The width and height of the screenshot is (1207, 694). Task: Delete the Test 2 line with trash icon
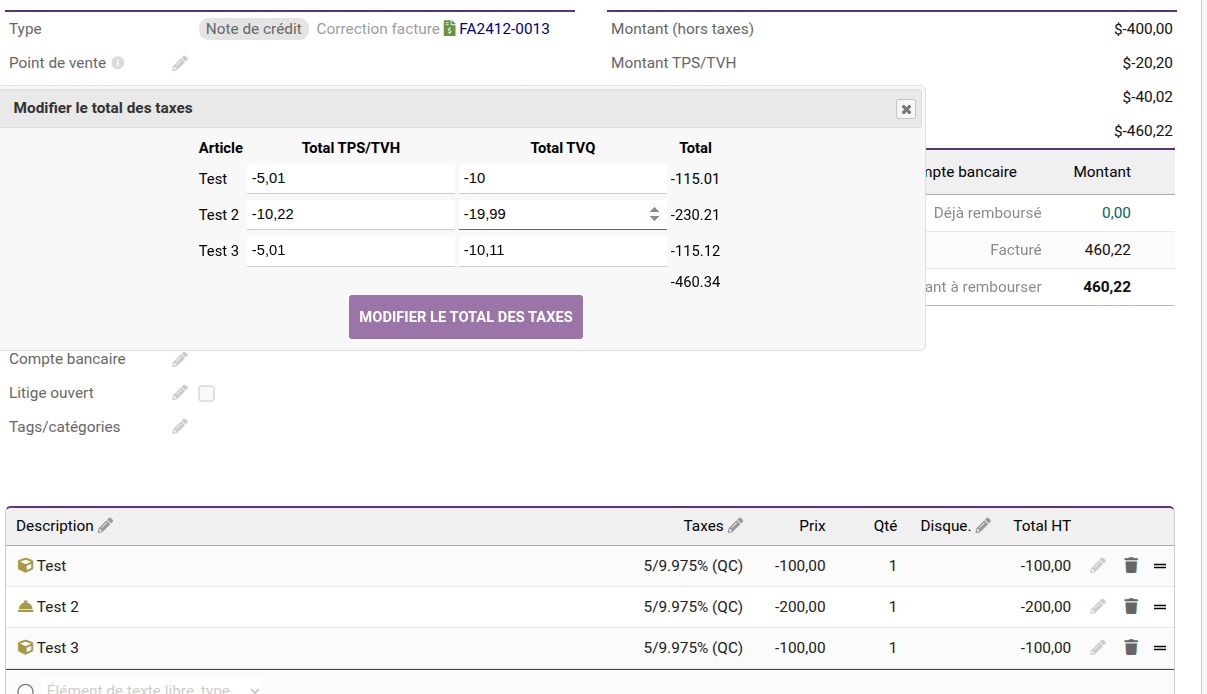1131,606
